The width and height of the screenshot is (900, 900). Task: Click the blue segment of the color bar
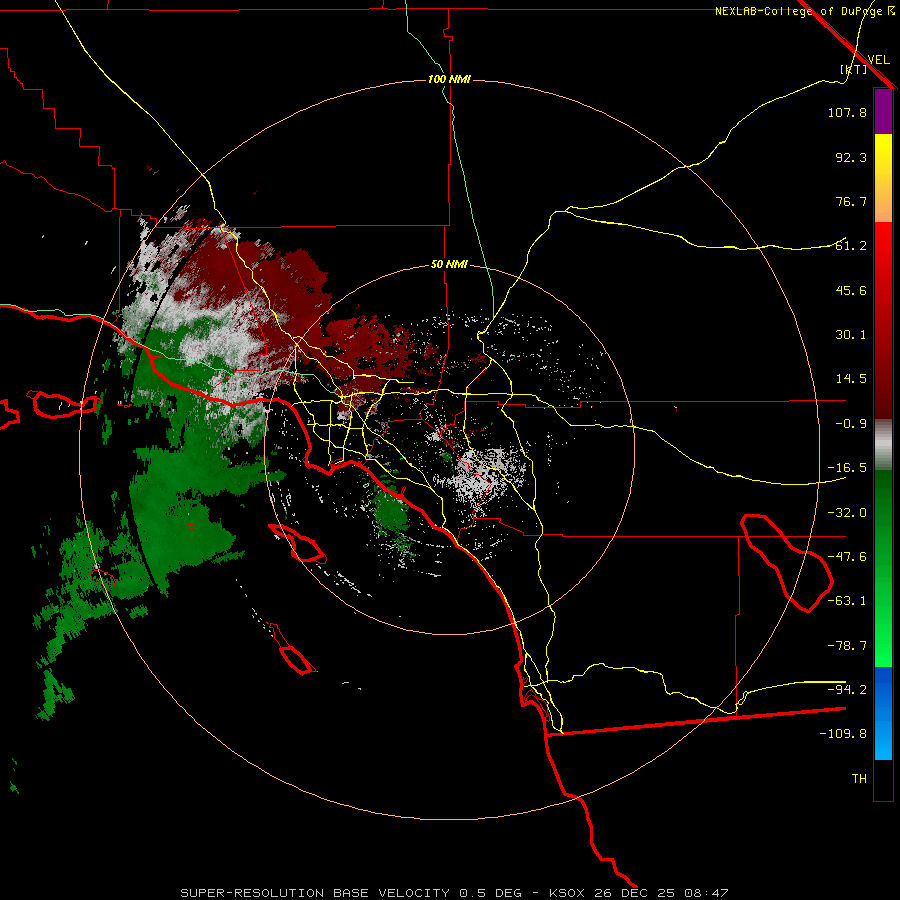(x=883, y=713)
